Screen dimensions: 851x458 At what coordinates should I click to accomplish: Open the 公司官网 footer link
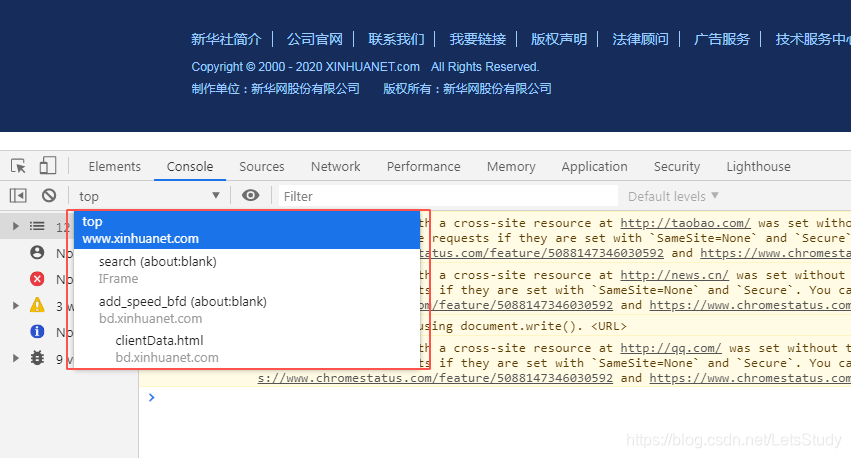315,39
